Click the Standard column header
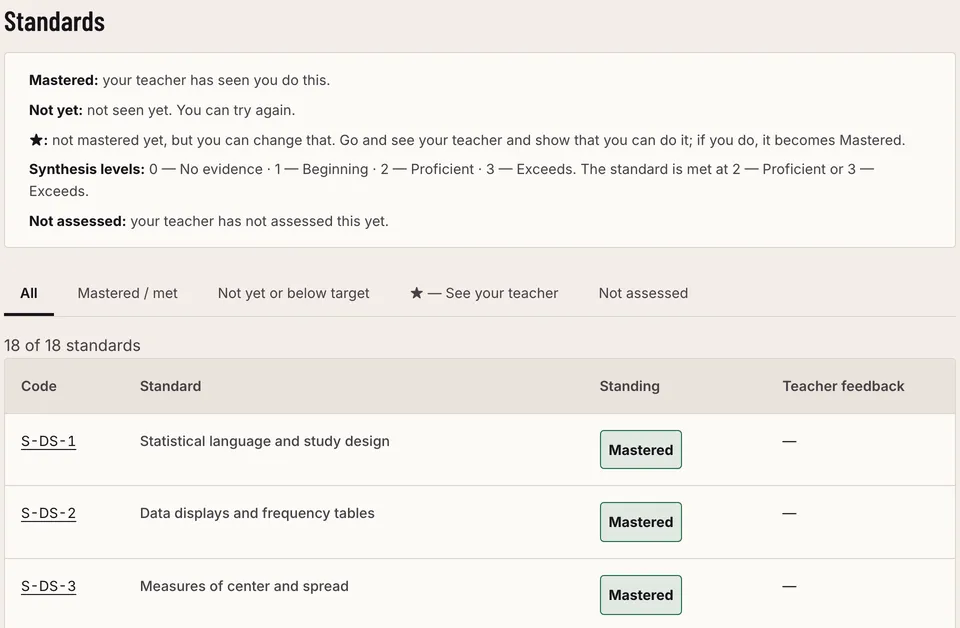The height and width of the screenshot is (628, 960). 170,386
